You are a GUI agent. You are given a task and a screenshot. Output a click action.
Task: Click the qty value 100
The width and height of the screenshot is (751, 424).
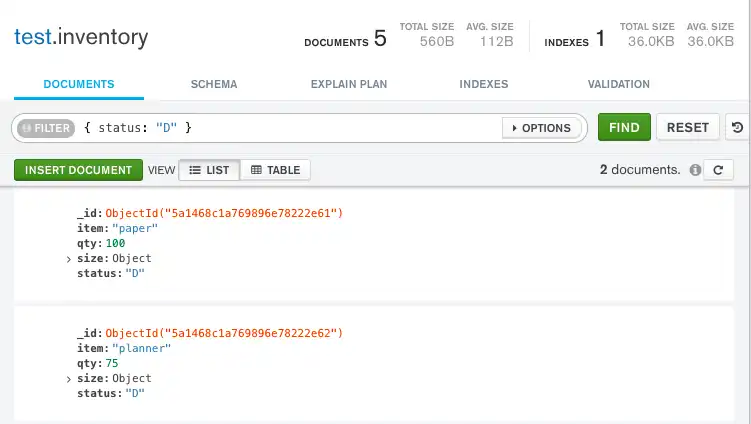click(x=115, y=244)
